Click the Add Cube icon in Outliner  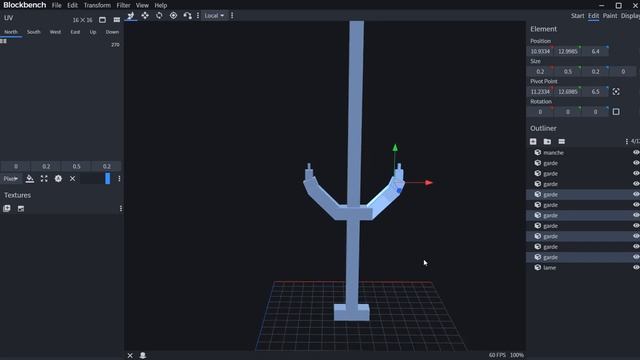(x=533, y=141)
